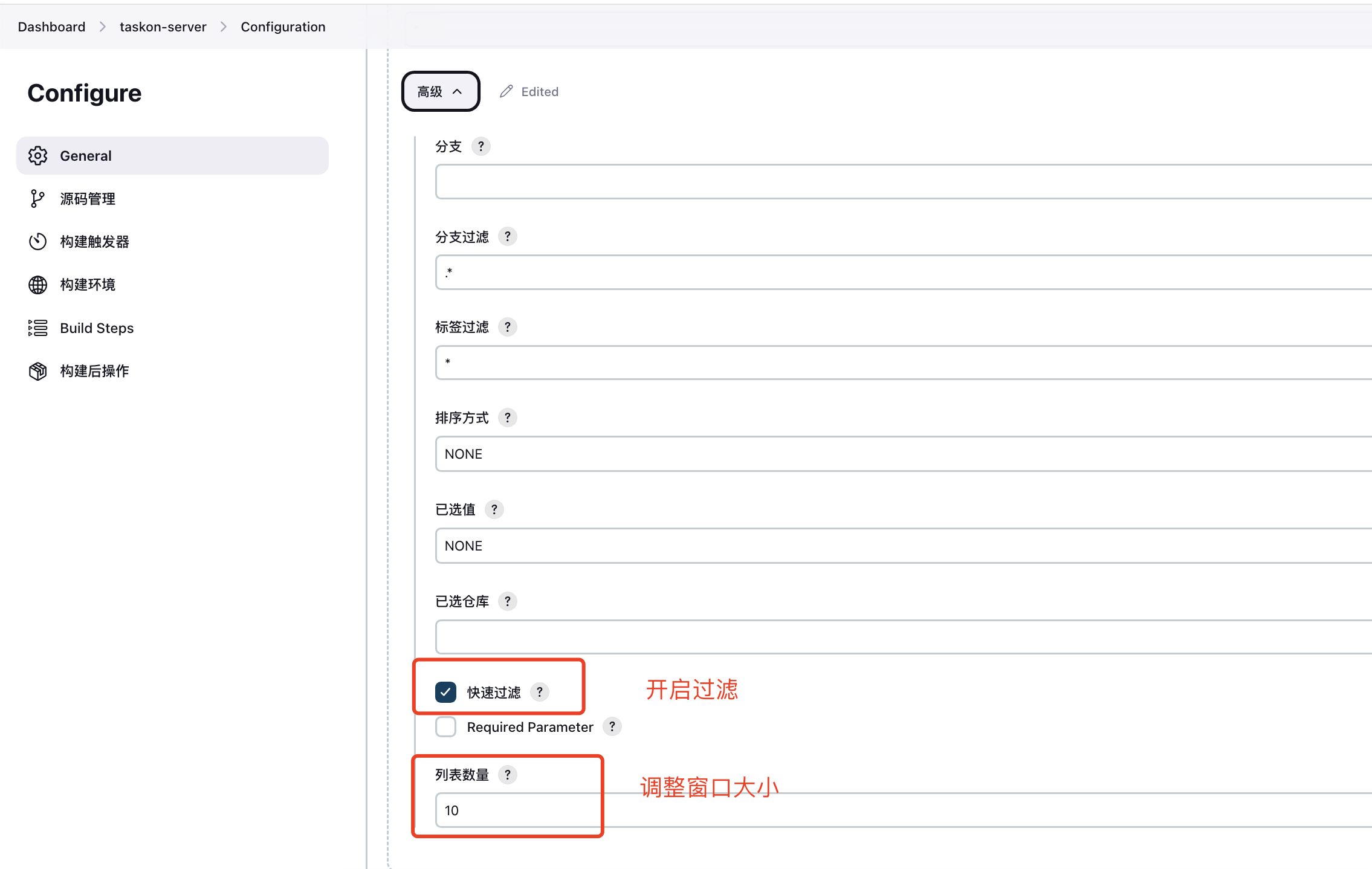The image size is (1372, 869).
Task: Enable the Required Parameter checkbox
Action: click(x=446, y=726)
